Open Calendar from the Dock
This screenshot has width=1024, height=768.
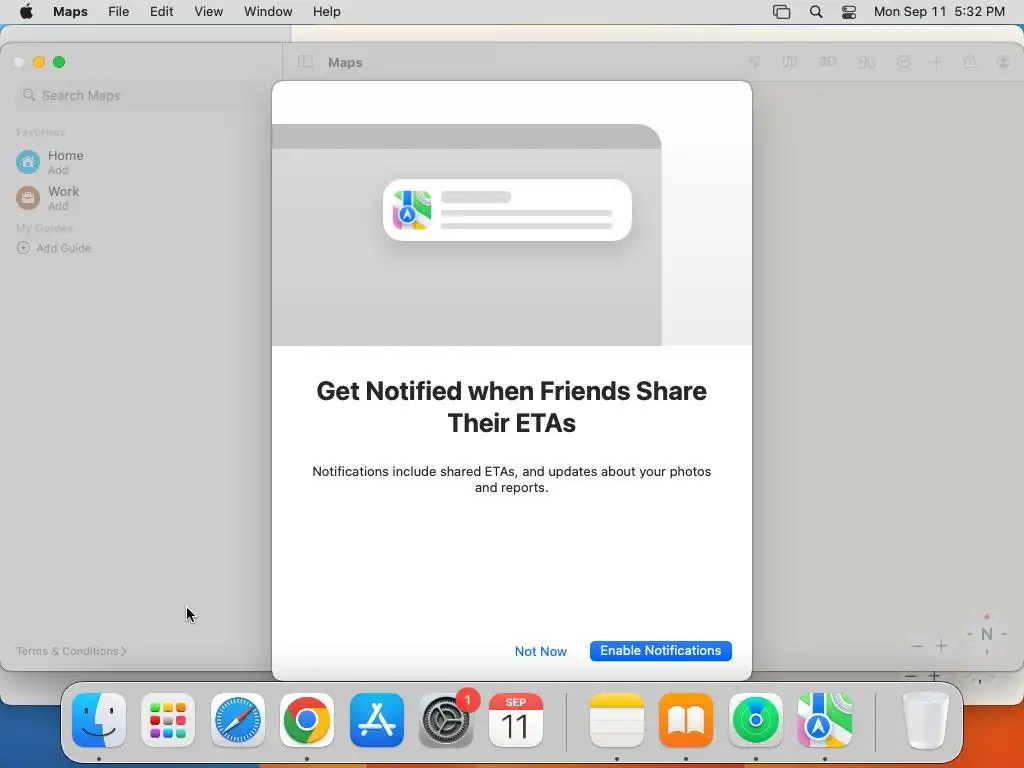click(x=516, y=720)
